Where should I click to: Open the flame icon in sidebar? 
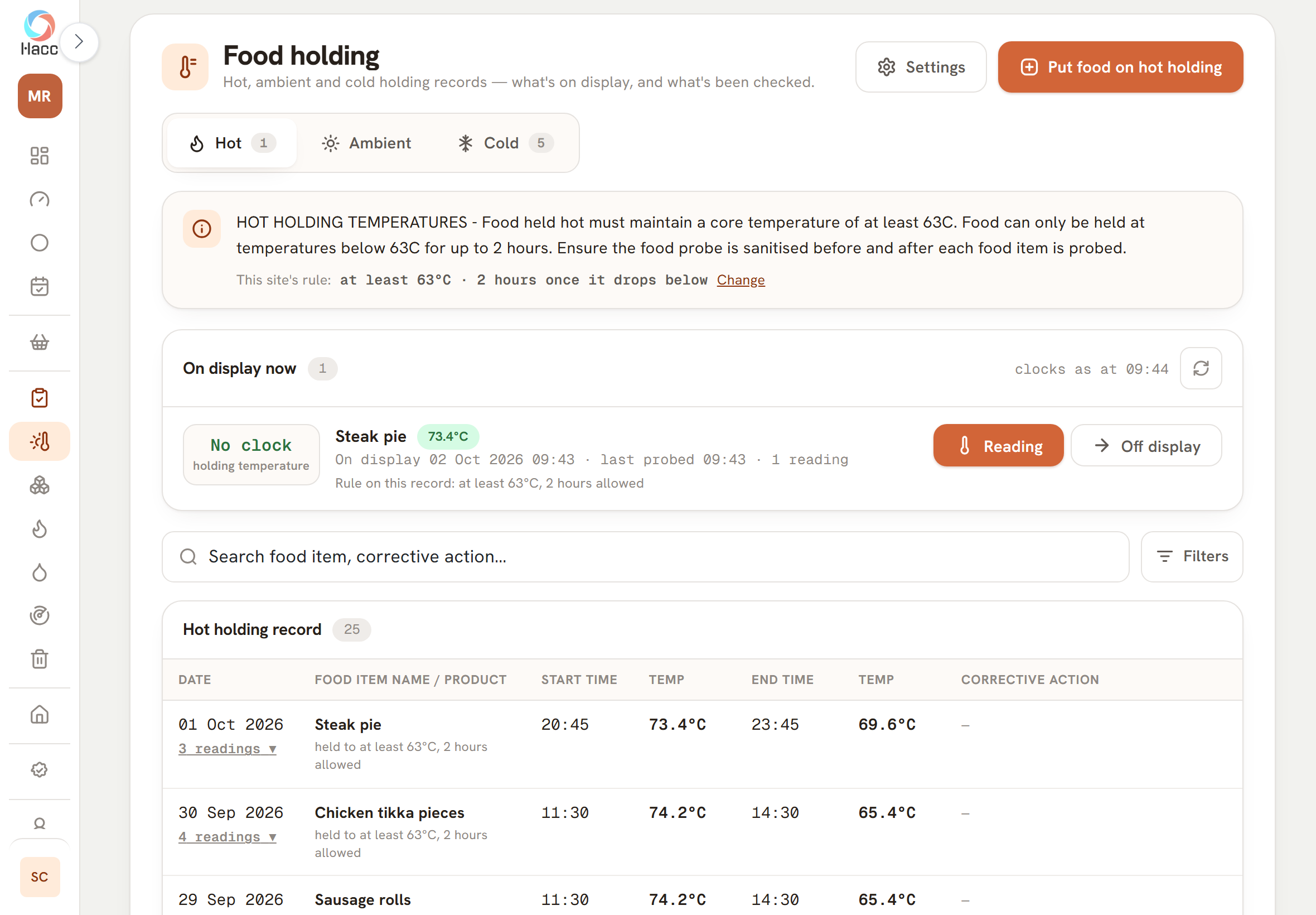40,528
